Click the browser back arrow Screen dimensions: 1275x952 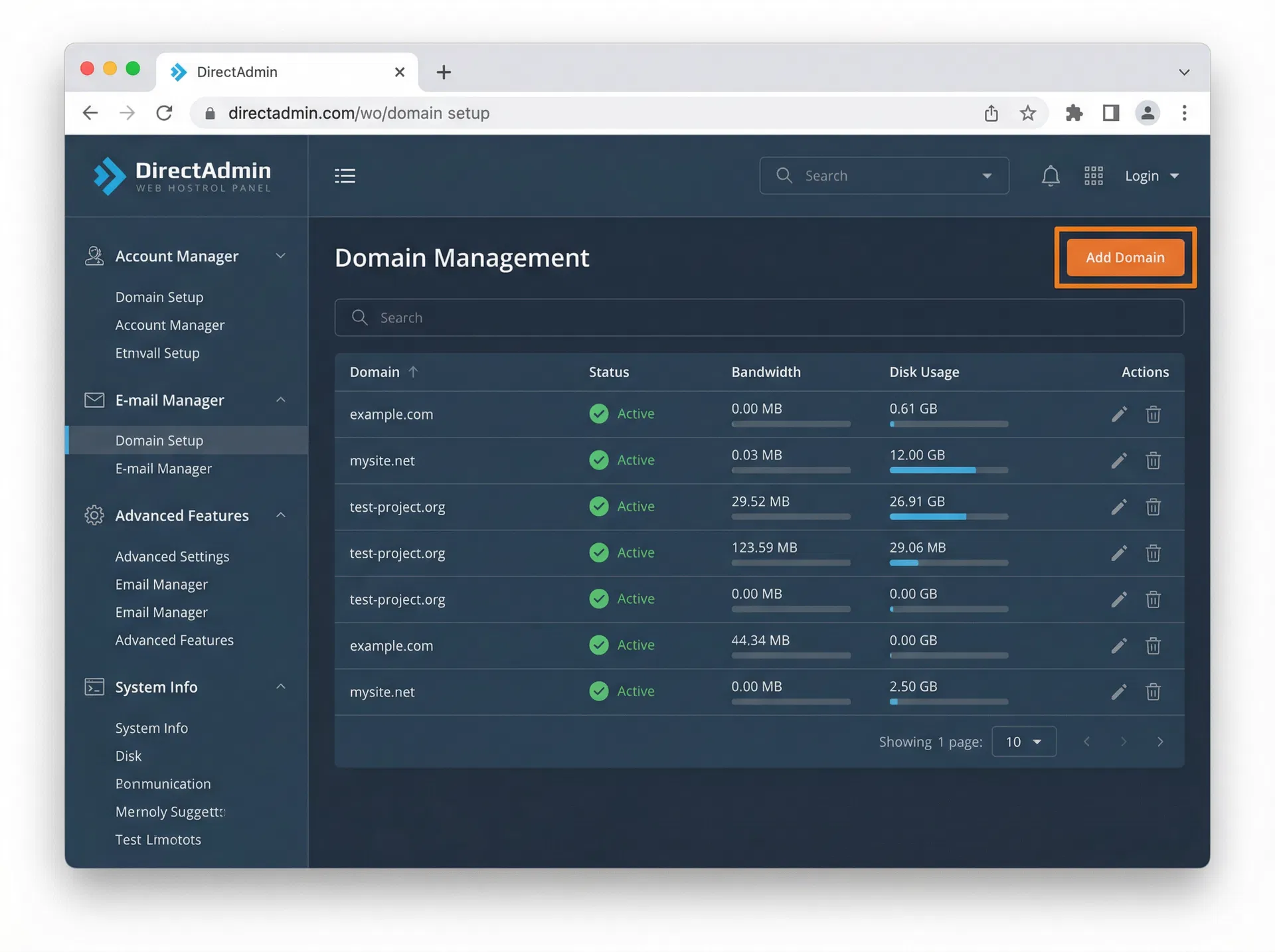(x=90, y=113)
